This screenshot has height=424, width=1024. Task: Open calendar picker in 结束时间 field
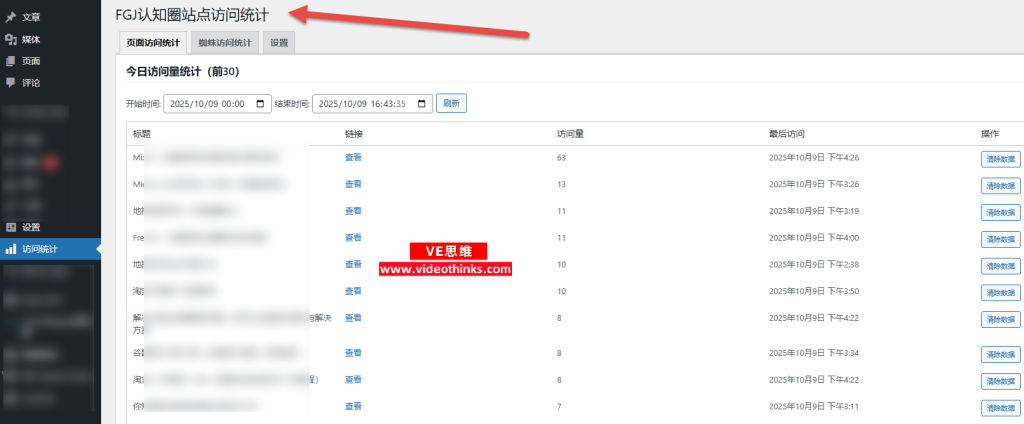pos(422,104)
